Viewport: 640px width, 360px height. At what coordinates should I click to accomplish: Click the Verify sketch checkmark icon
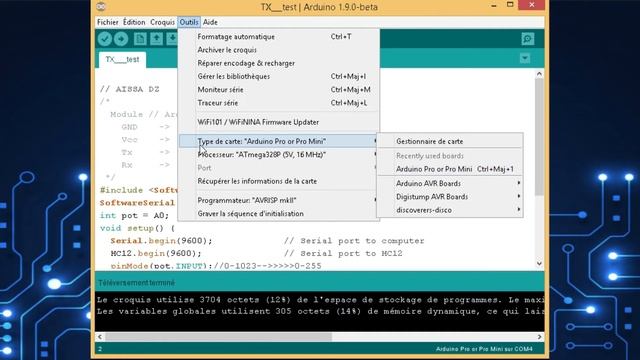pyautogui.click(x=105, y=39)
